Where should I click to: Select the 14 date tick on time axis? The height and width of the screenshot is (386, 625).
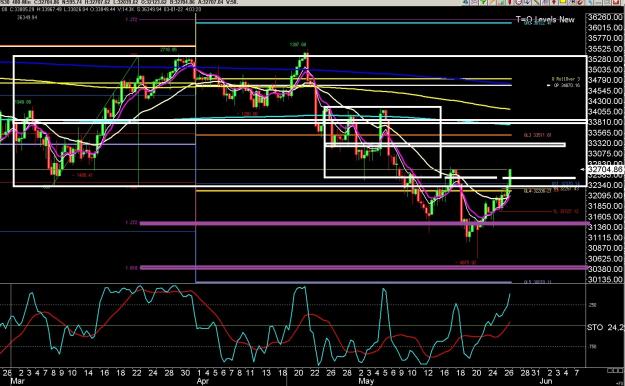(88, 373)
